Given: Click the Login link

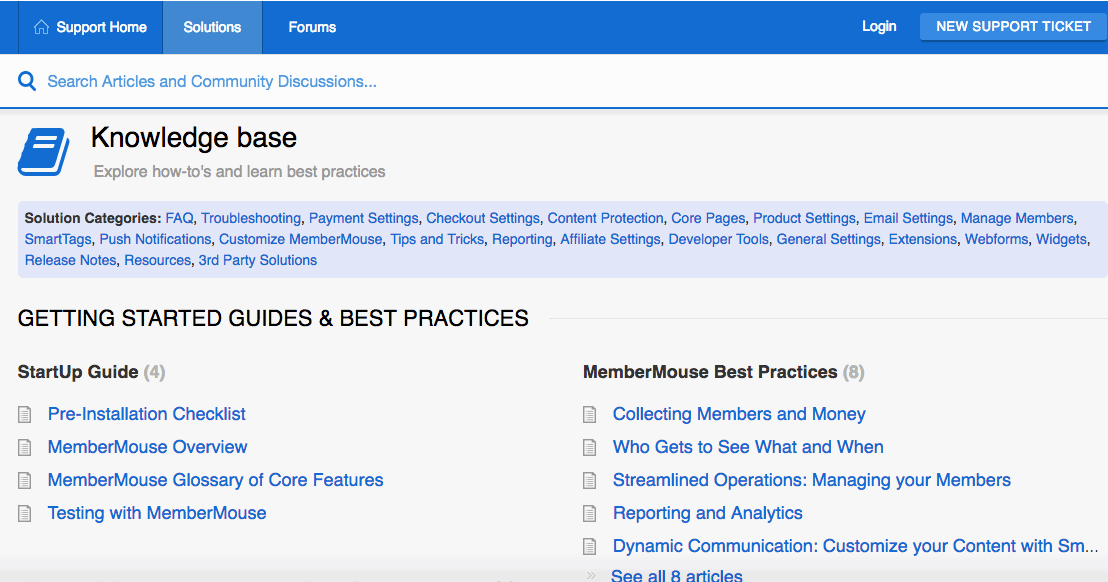Looking at the screenshot, I should 879,27.
